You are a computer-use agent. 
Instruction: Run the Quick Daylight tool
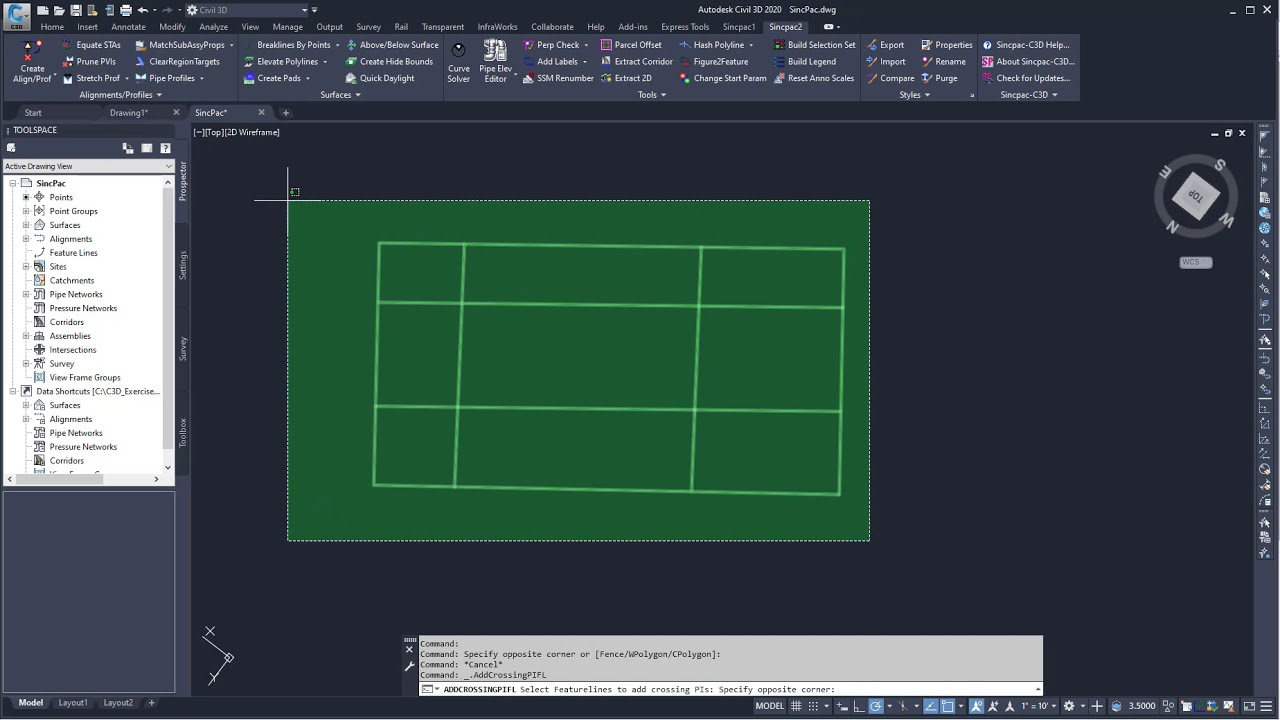380,78
